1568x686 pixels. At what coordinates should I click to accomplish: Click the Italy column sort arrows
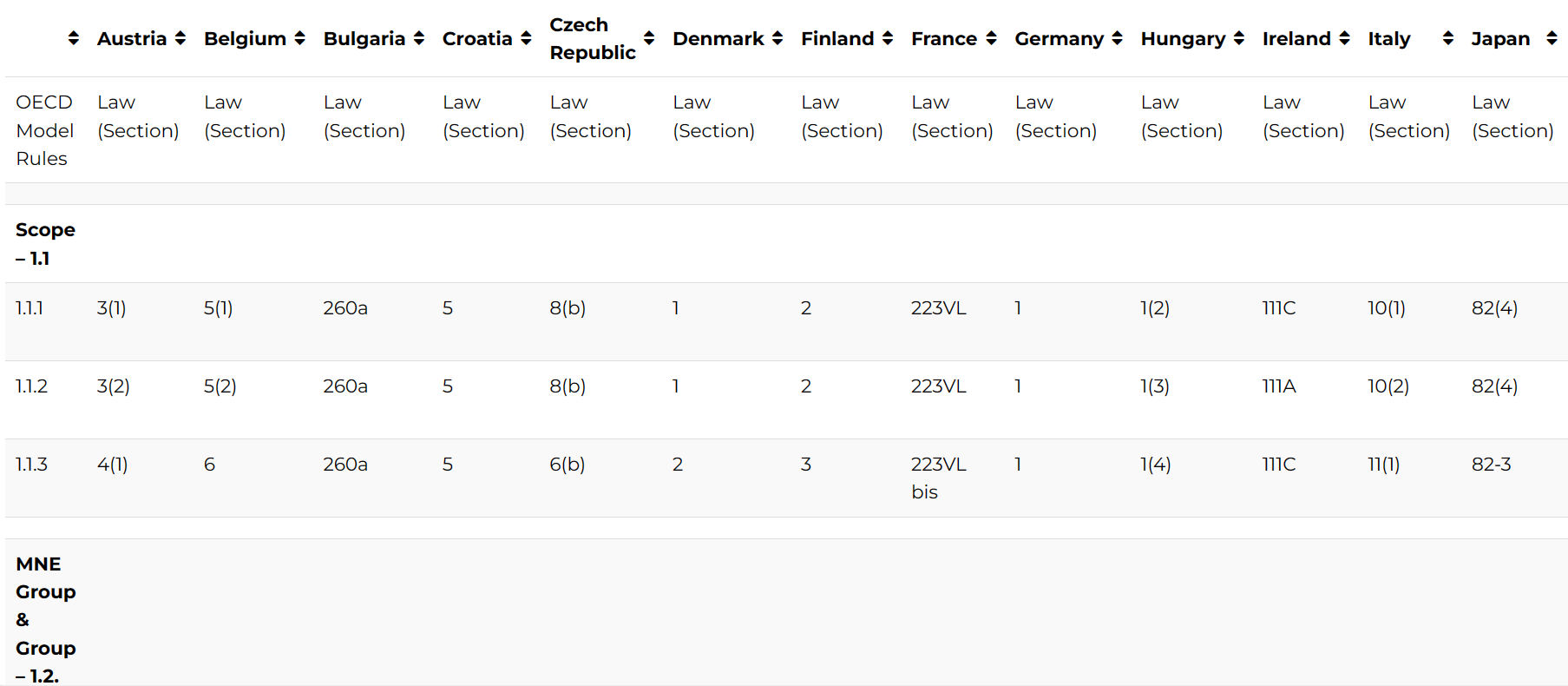[1448, 38]
